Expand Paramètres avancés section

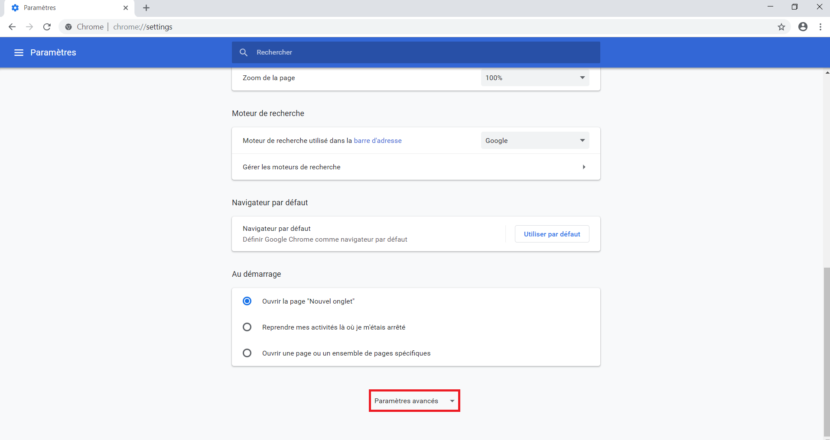[x=414, y=401]
